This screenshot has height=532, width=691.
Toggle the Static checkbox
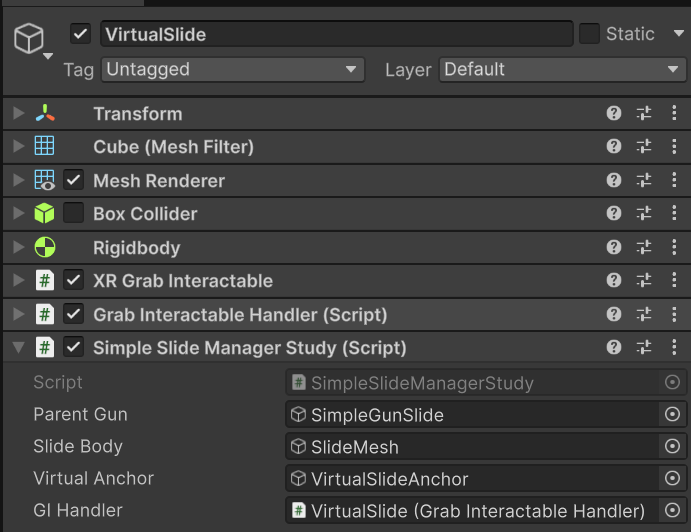(x=590, y=34)
